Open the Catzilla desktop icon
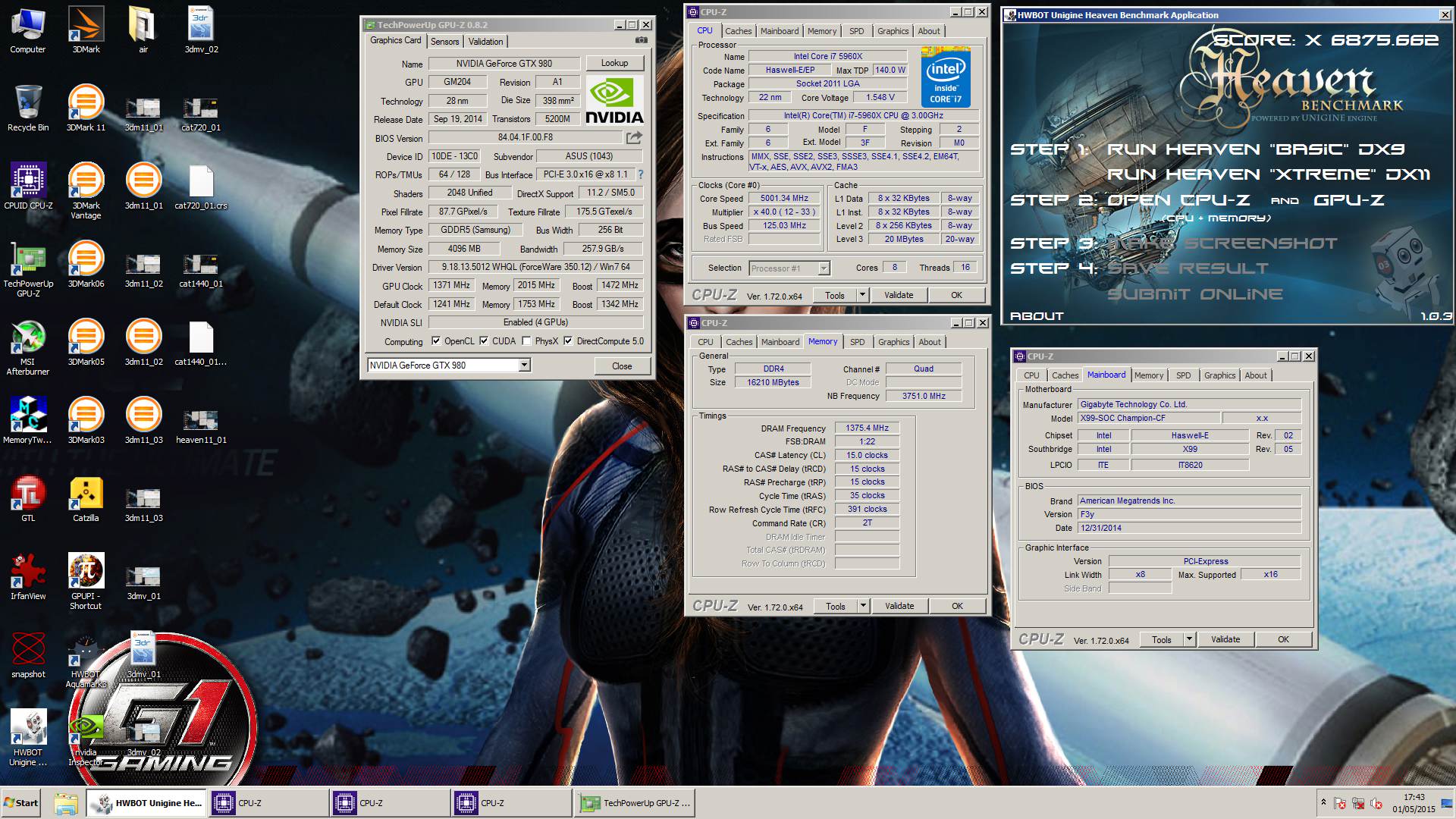 (86, 498)
